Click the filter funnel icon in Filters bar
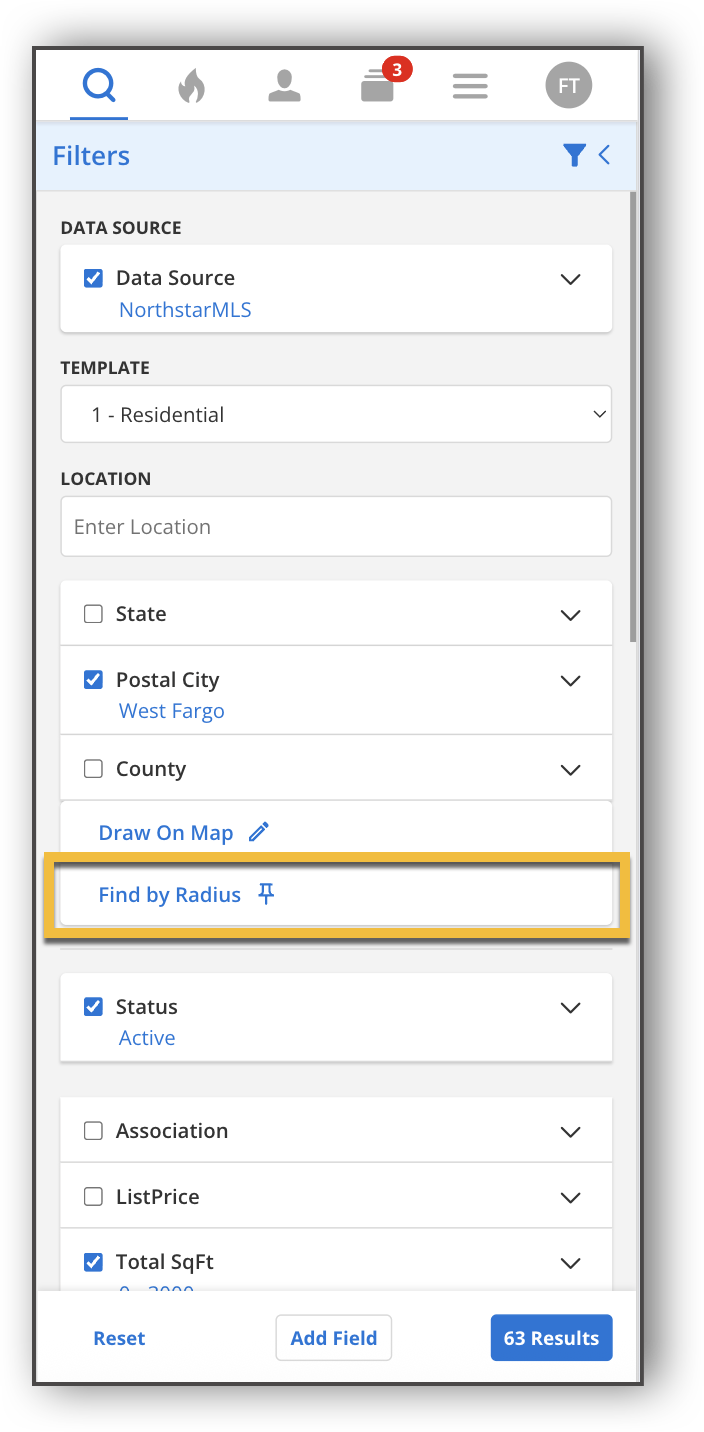The width and height of the screenshot is (704, 1432). coord(574,155)
